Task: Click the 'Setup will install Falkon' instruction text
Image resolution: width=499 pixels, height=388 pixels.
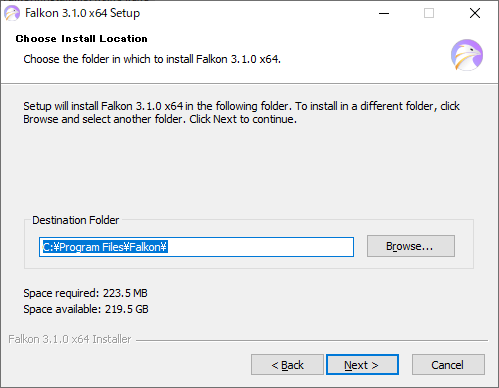Action: pyautogui.click(x=241, y=112)
